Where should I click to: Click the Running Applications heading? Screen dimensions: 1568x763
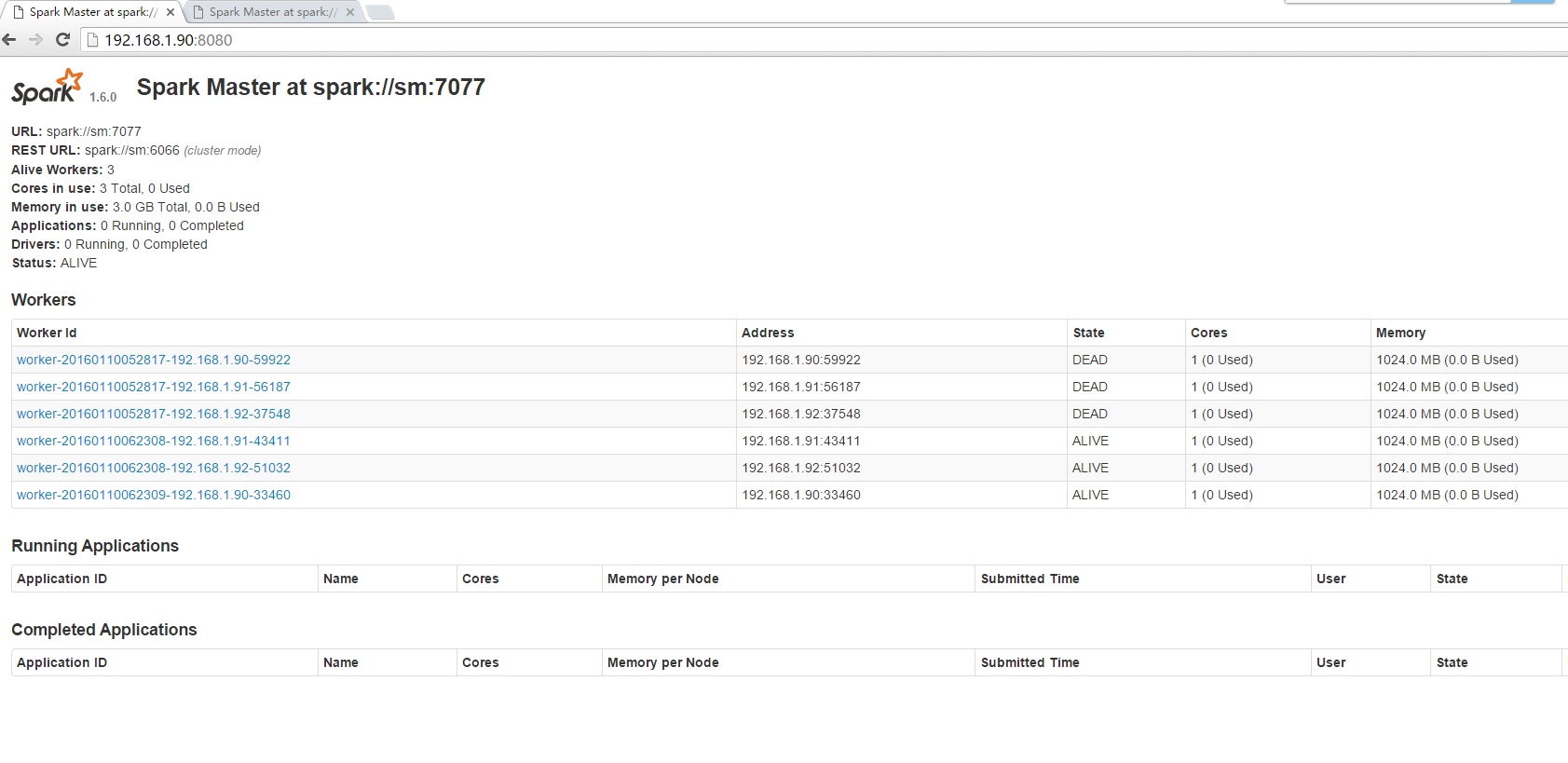pyautogui.click(x=95, y=546)
